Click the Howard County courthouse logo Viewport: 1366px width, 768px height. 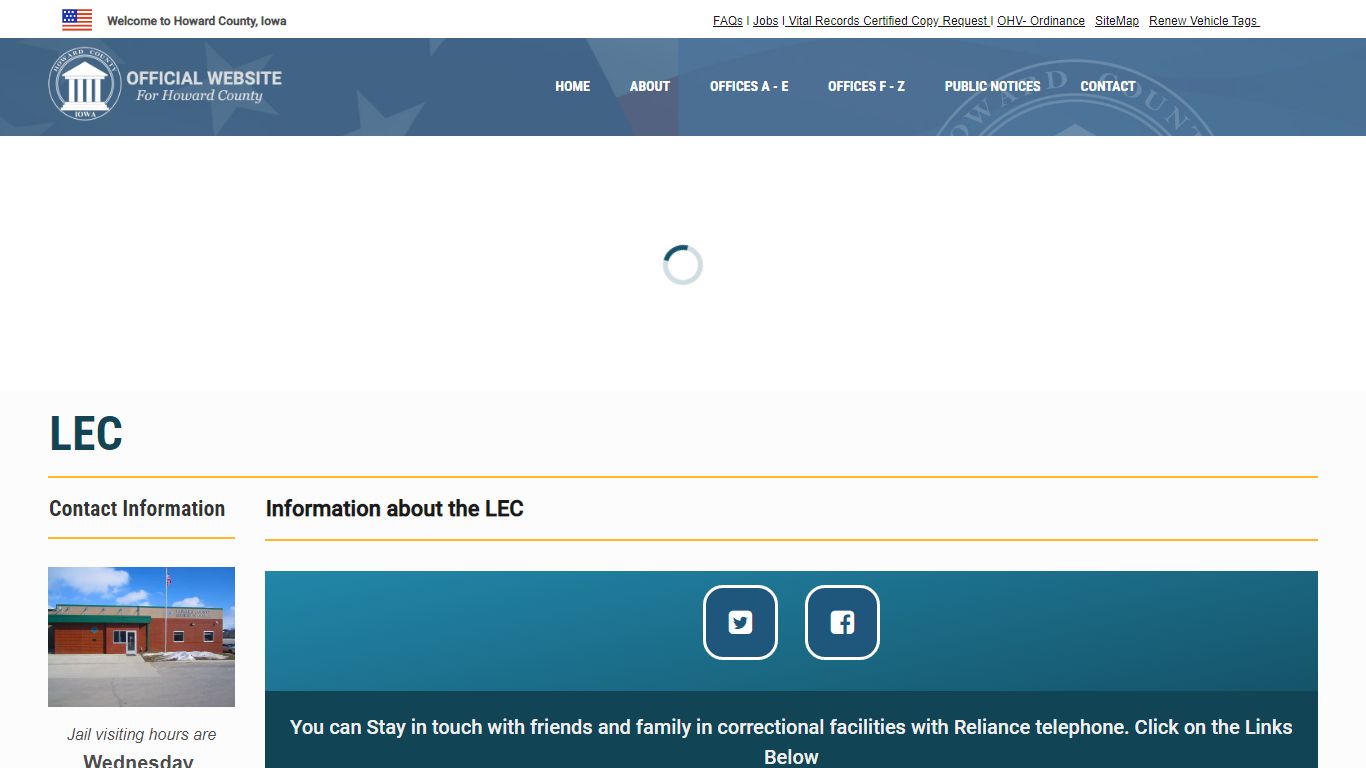tap(84, 86)
